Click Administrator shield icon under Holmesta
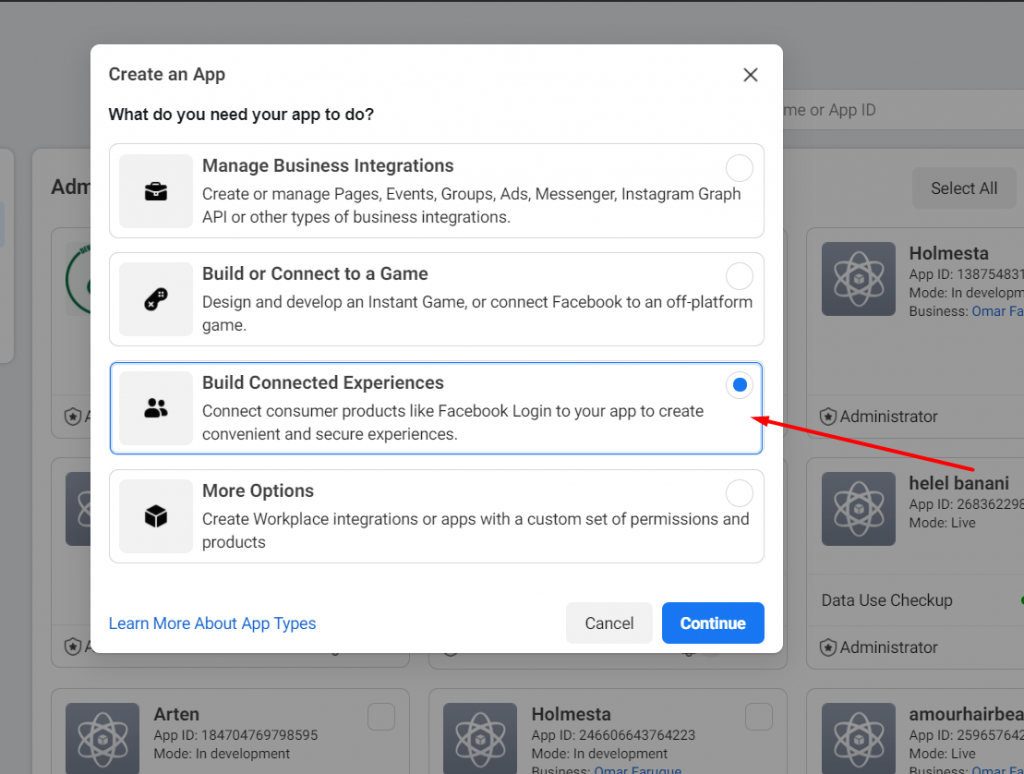This screenshot has width=1024, height=774. [x=828, y=416]
